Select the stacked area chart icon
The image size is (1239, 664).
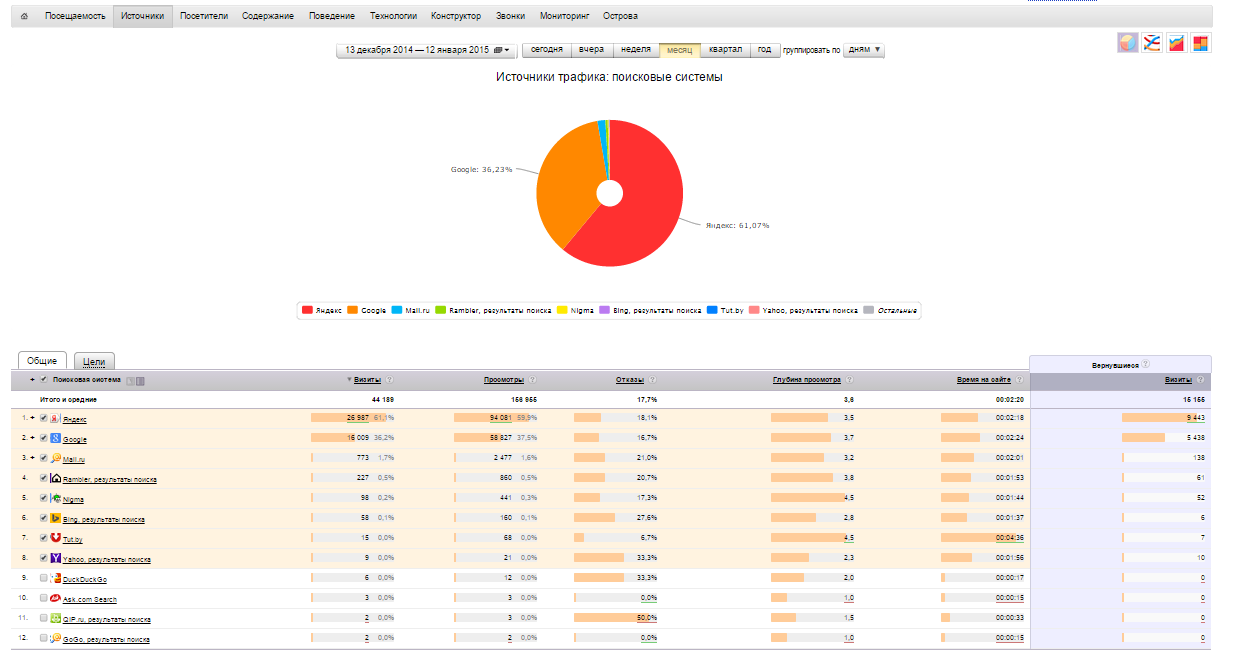pos(1177,43)
